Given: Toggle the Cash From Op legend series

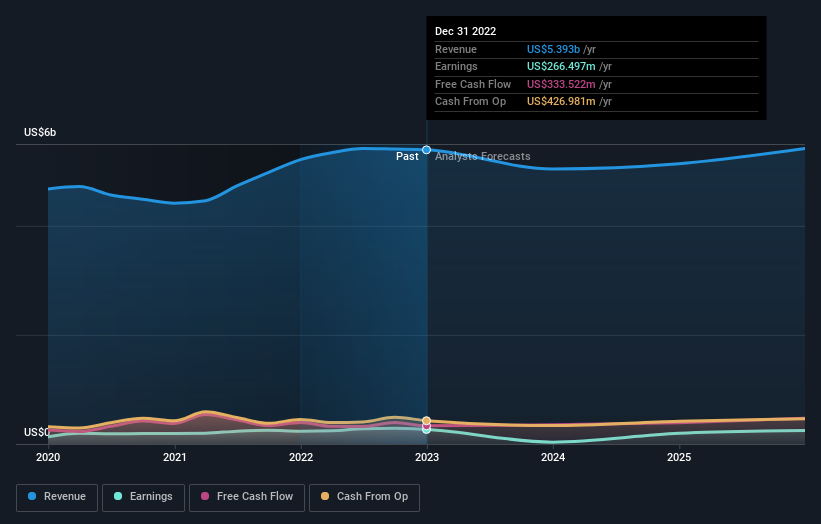Looking at the screenshot, I should click(364, 497).
